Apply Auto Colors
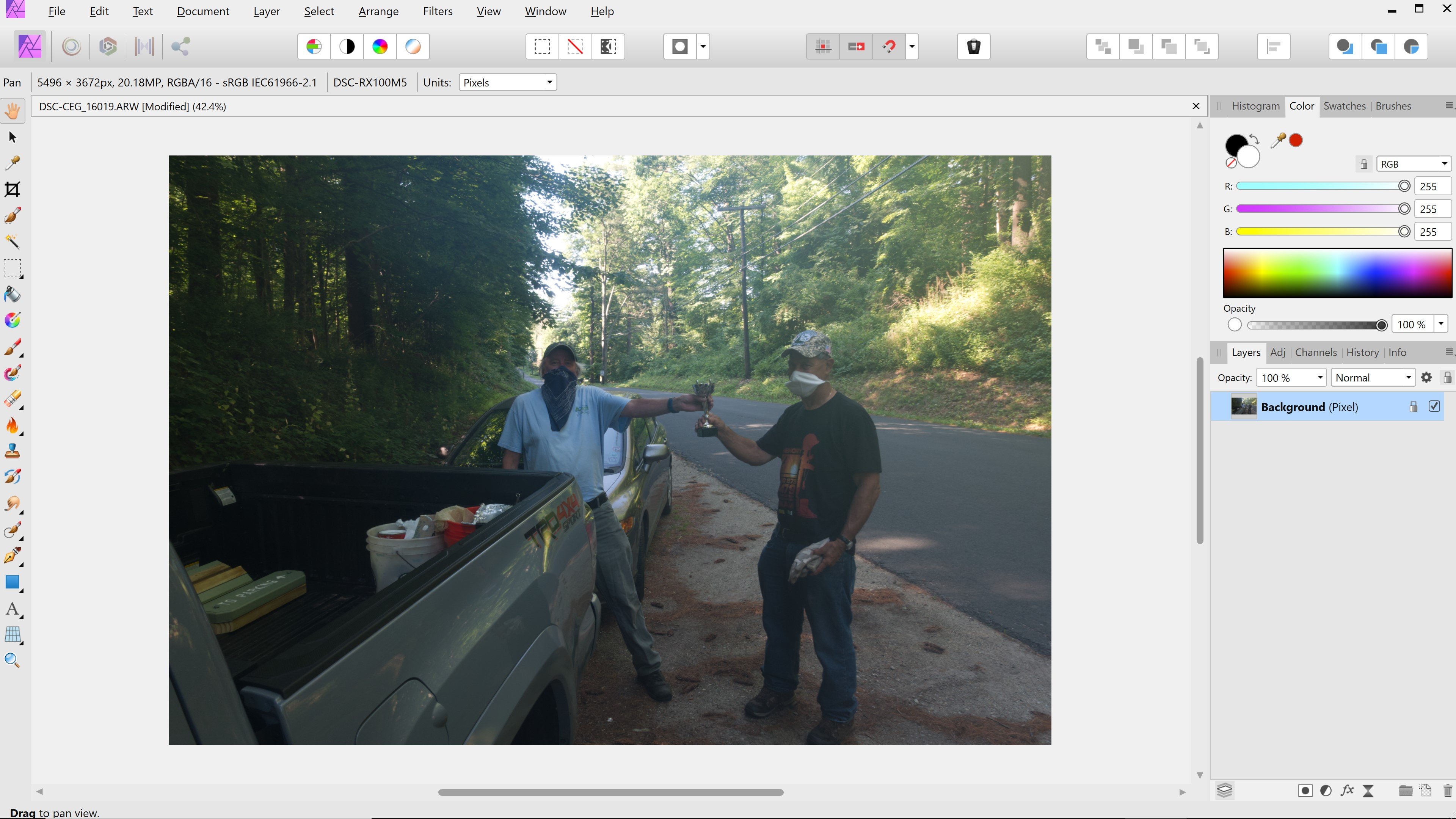 380,46
